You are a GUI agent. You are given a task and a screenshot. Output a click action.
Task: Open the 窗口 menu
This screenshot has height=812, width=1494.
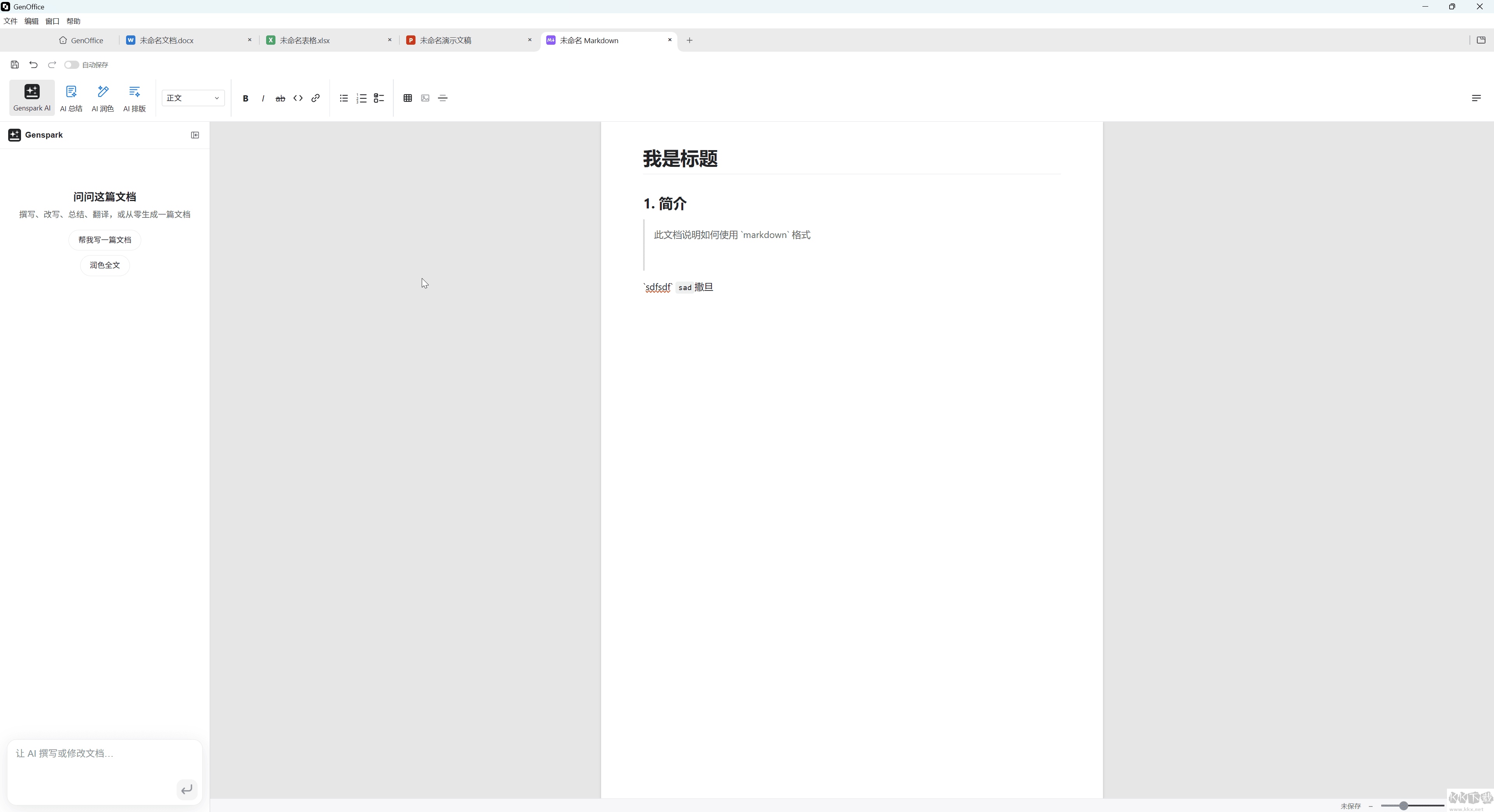tap(52, 21)
